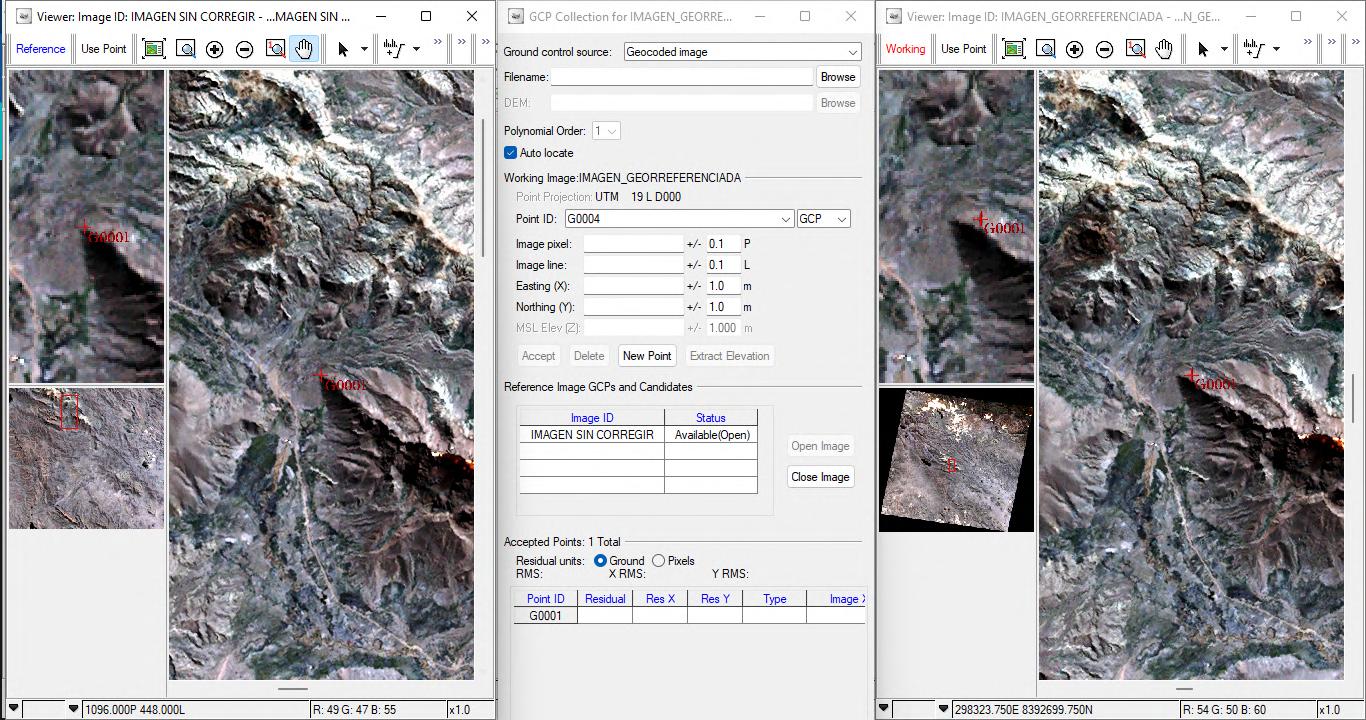
Task: Select the Pan hand tool in Reference viewer
Action: [304, 49]
